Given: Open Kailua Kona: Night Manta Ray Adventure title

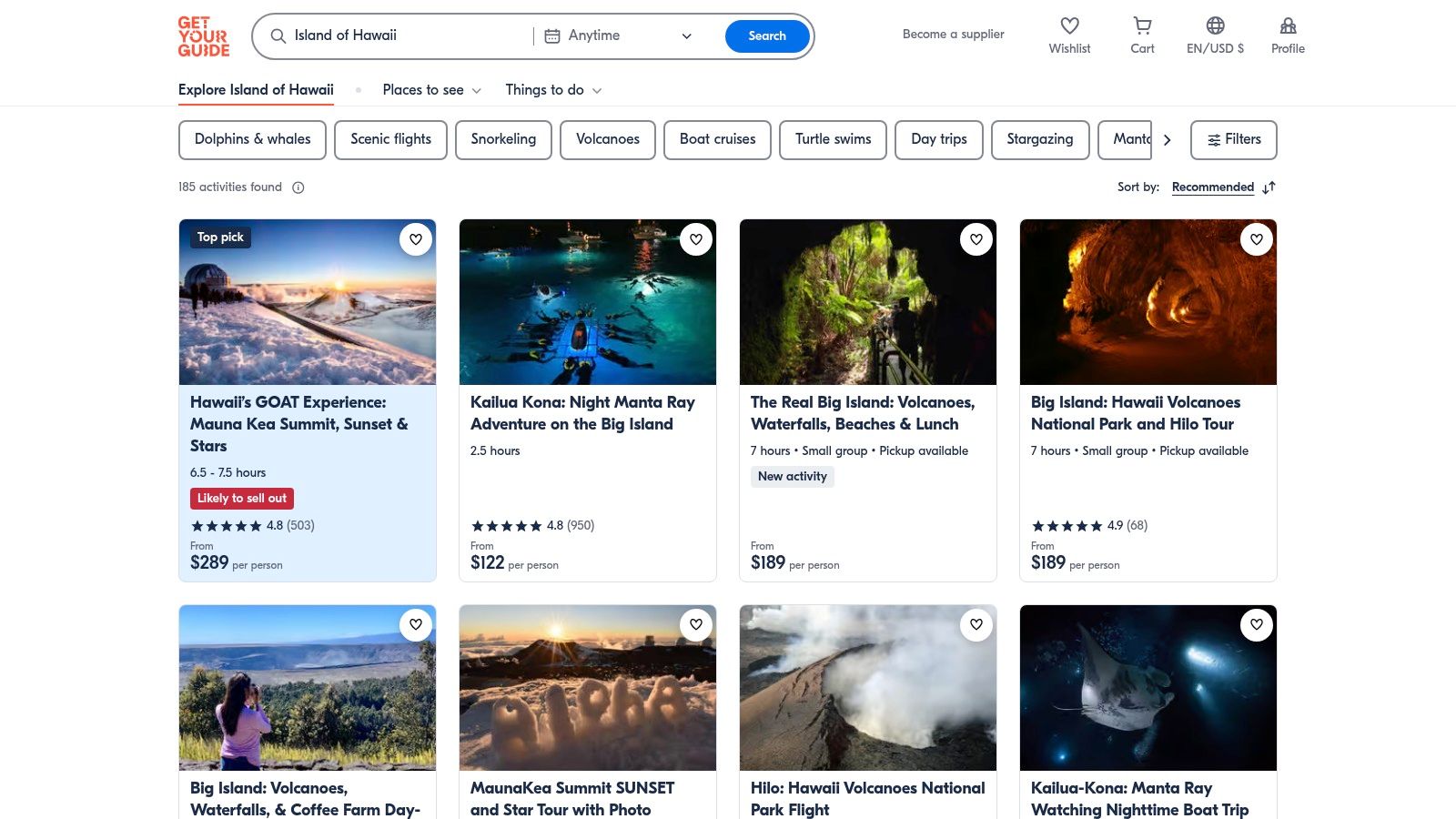Looking at the screenshot, I should [582, 413].
